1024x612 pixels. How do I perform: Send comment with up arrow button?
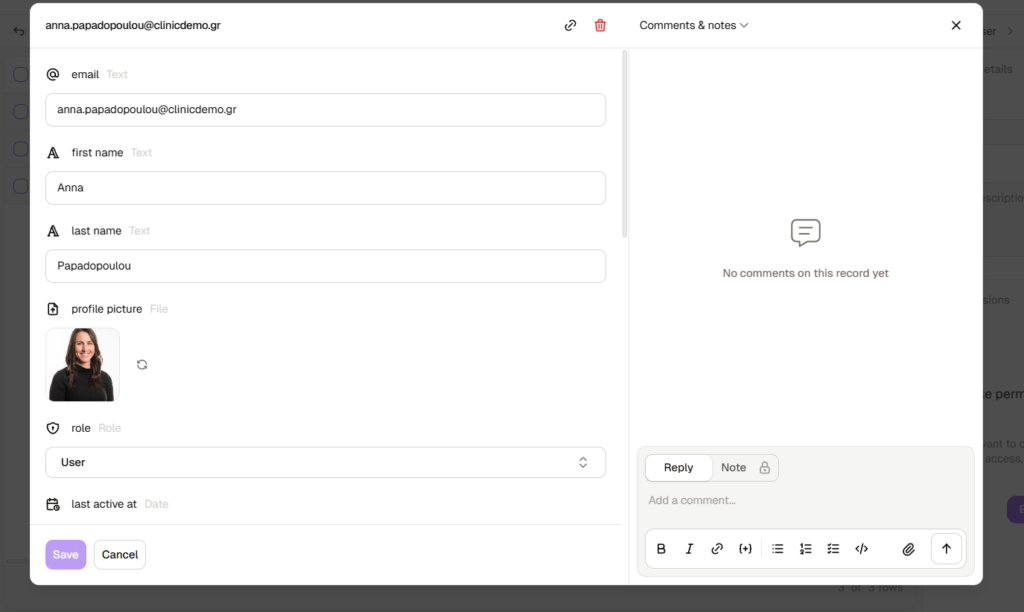(946, 549)
